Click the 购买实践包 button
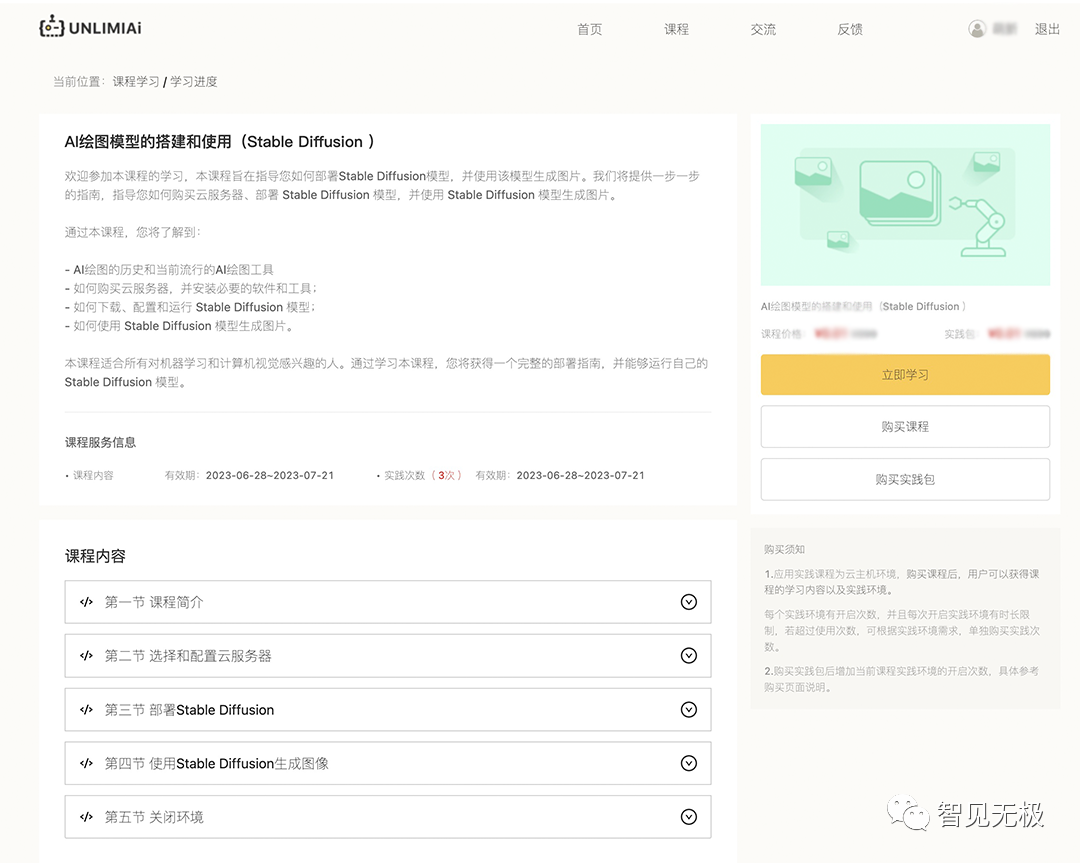 pos(905,480)
